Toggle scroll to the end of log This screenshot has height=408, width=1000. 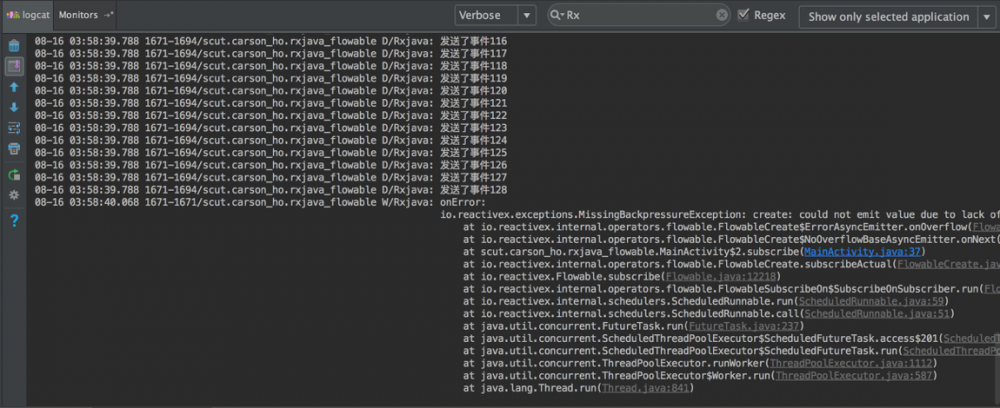[x=13, y=65]
